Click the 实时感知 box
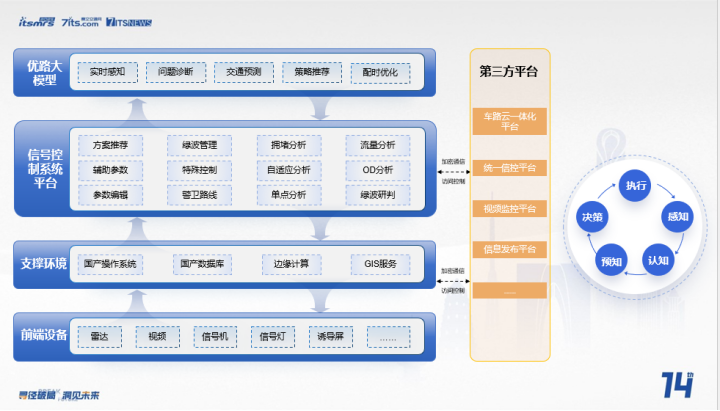Viewport: 720px width, 411px height. pos(107,72)
